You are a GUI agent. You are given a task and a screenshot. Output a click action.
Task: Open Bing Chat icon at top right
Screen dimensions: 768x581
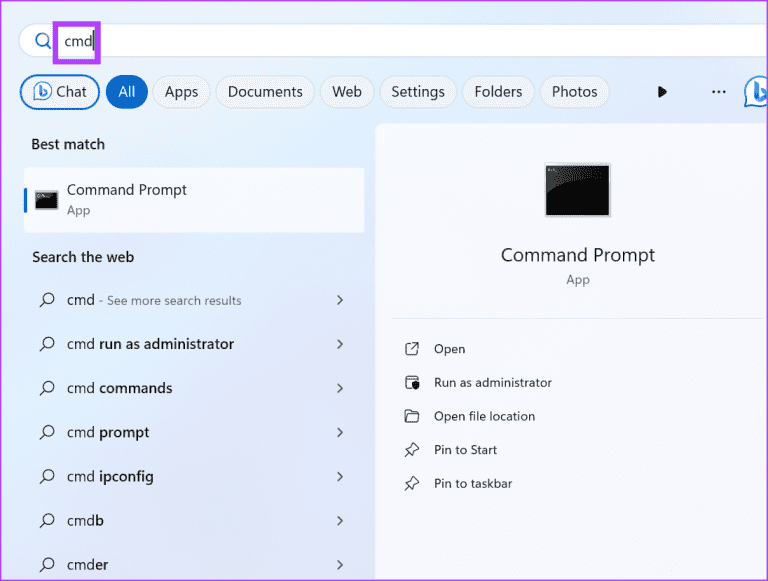coord(757,92)
